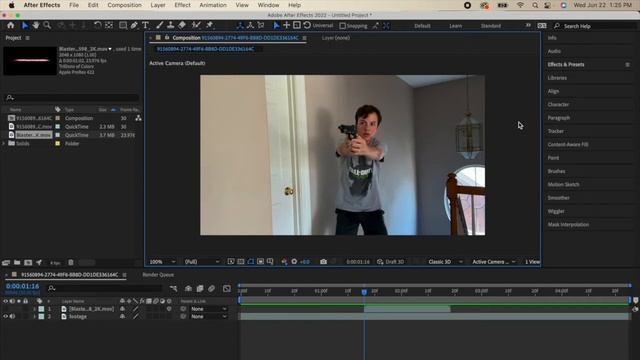Open the Effects & Presets panel

566,64
